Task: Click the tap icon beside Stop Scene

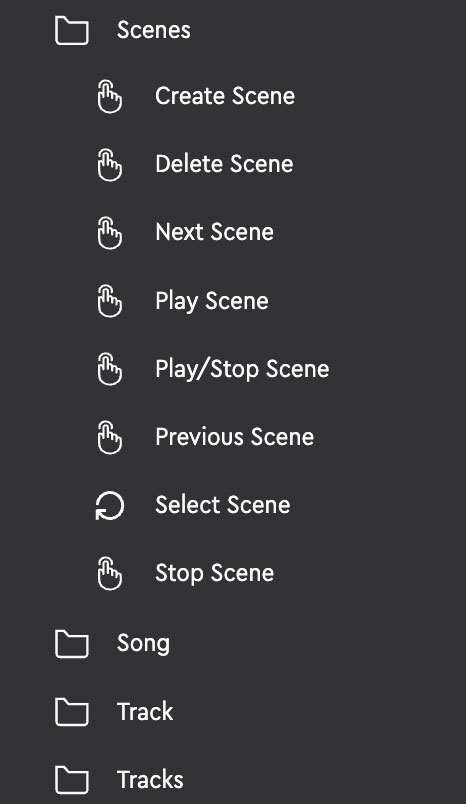Action: pos(110,574)
